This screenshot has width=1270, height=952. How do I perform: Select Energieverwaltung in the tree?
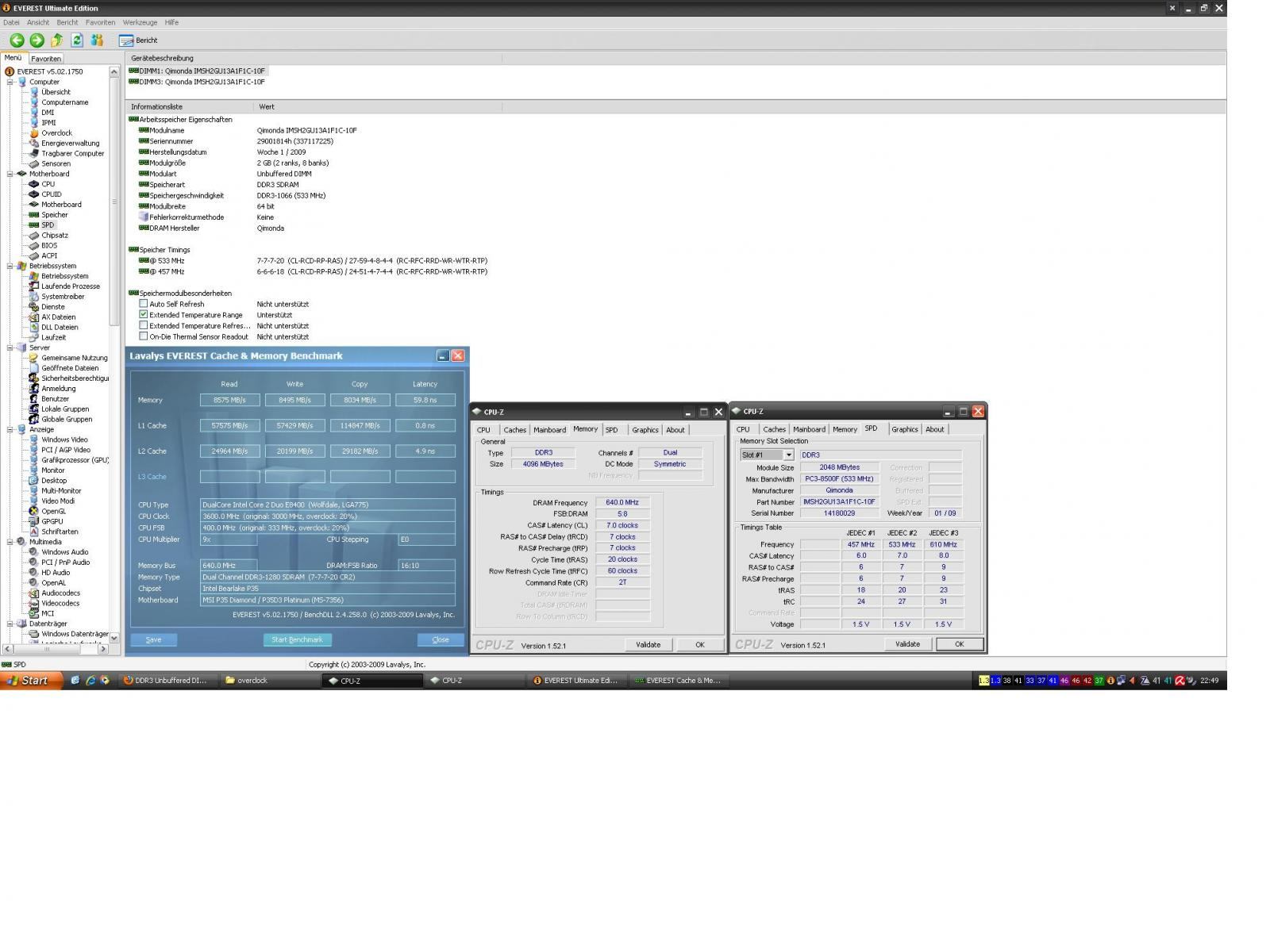71,144
